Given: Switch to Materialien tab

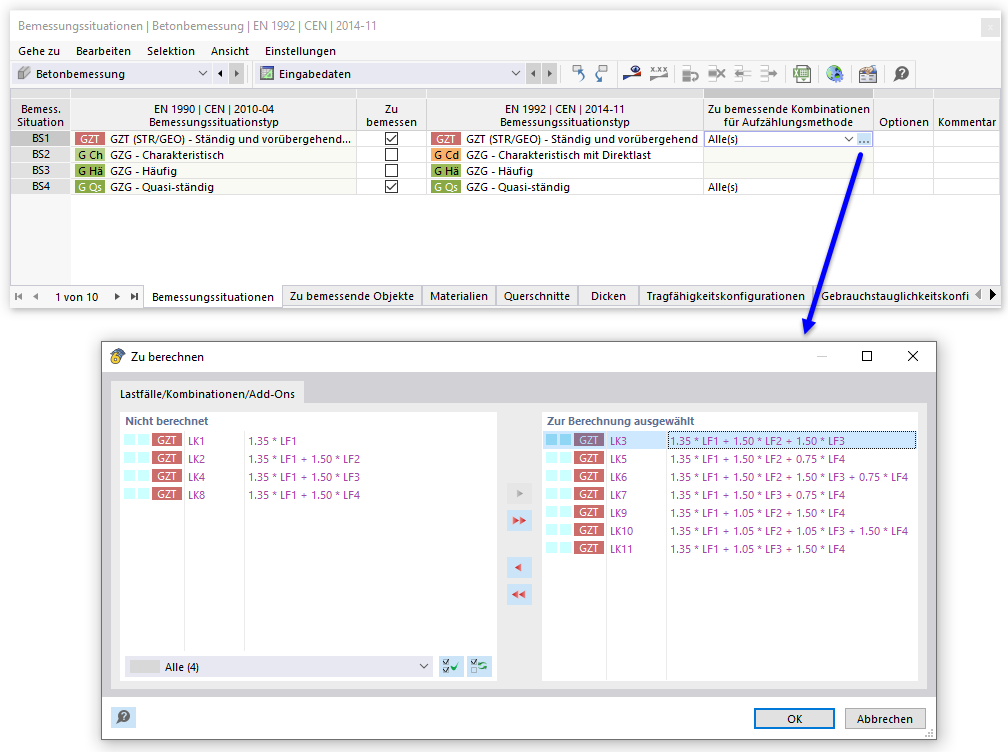Looking at the screenshot, I should (459, 296).
